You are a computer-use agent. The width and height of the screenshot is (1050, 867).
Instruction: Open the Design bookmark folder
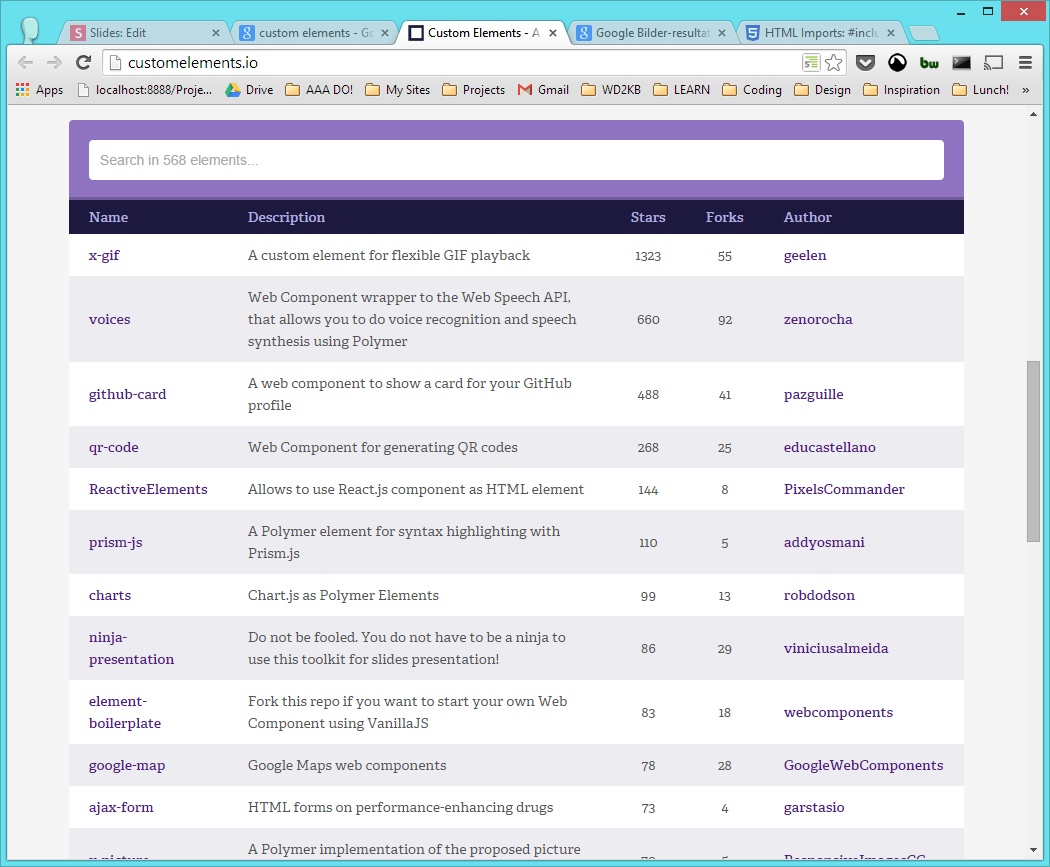(822, 90)
